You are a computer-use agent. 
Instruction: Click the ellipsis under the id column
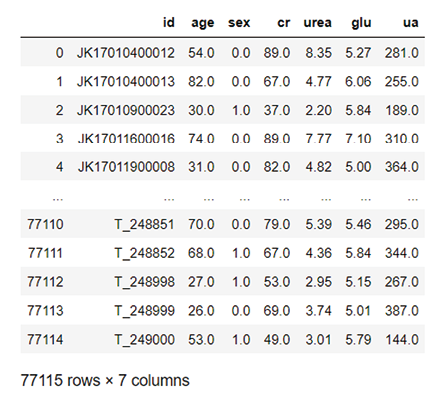point(169,199)
